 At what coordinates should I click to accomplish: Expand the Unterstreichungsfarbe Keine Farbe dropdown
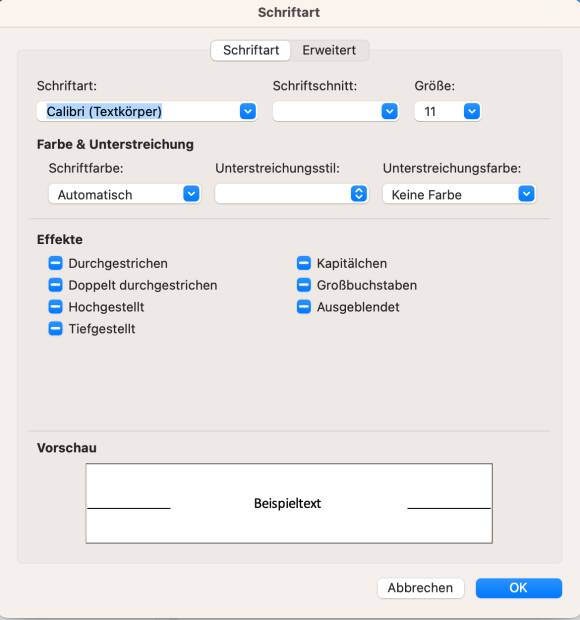tap(526, 194)
